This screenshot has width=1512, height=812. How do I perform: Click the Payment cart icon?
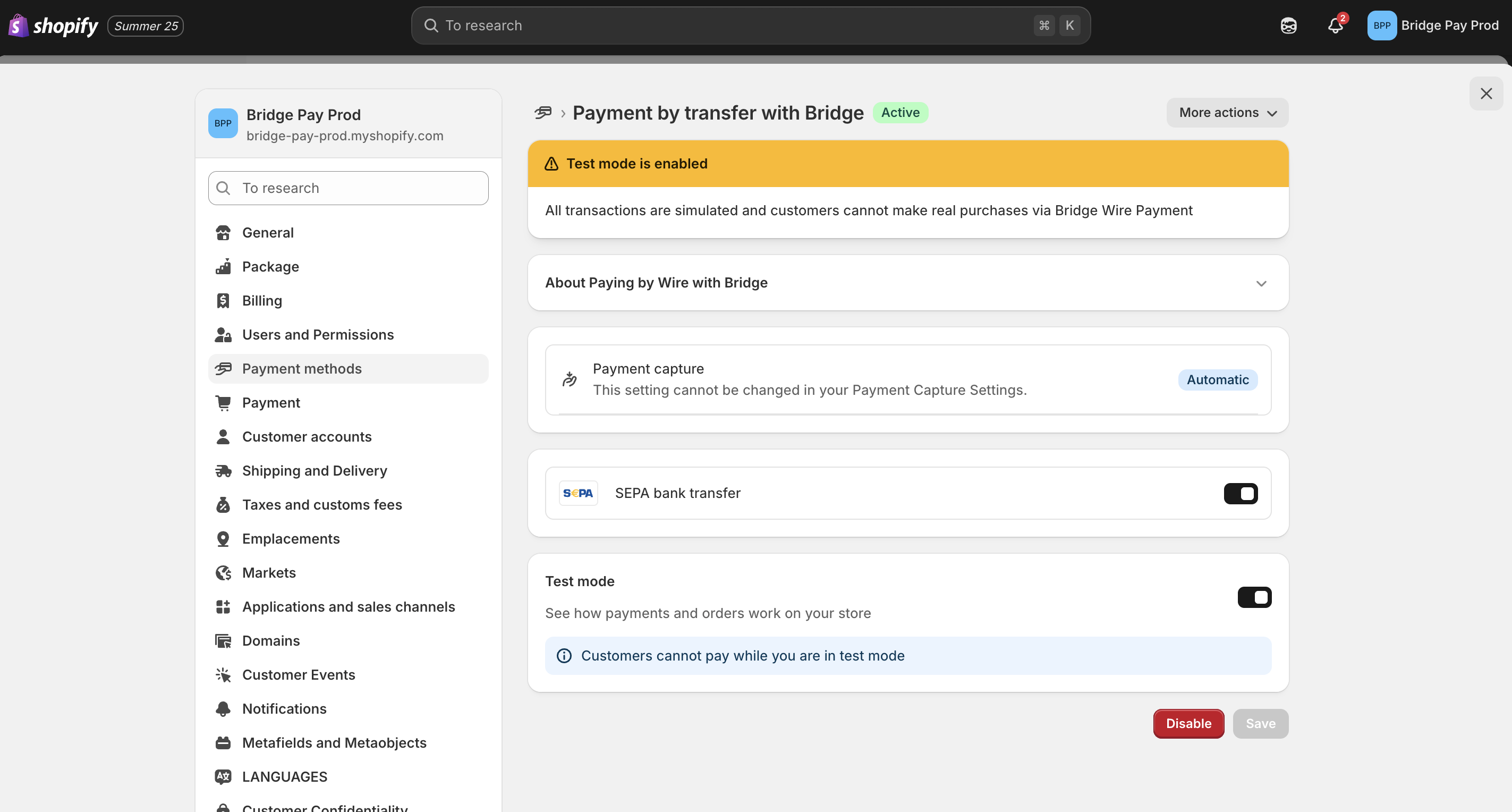coord(223,403)
